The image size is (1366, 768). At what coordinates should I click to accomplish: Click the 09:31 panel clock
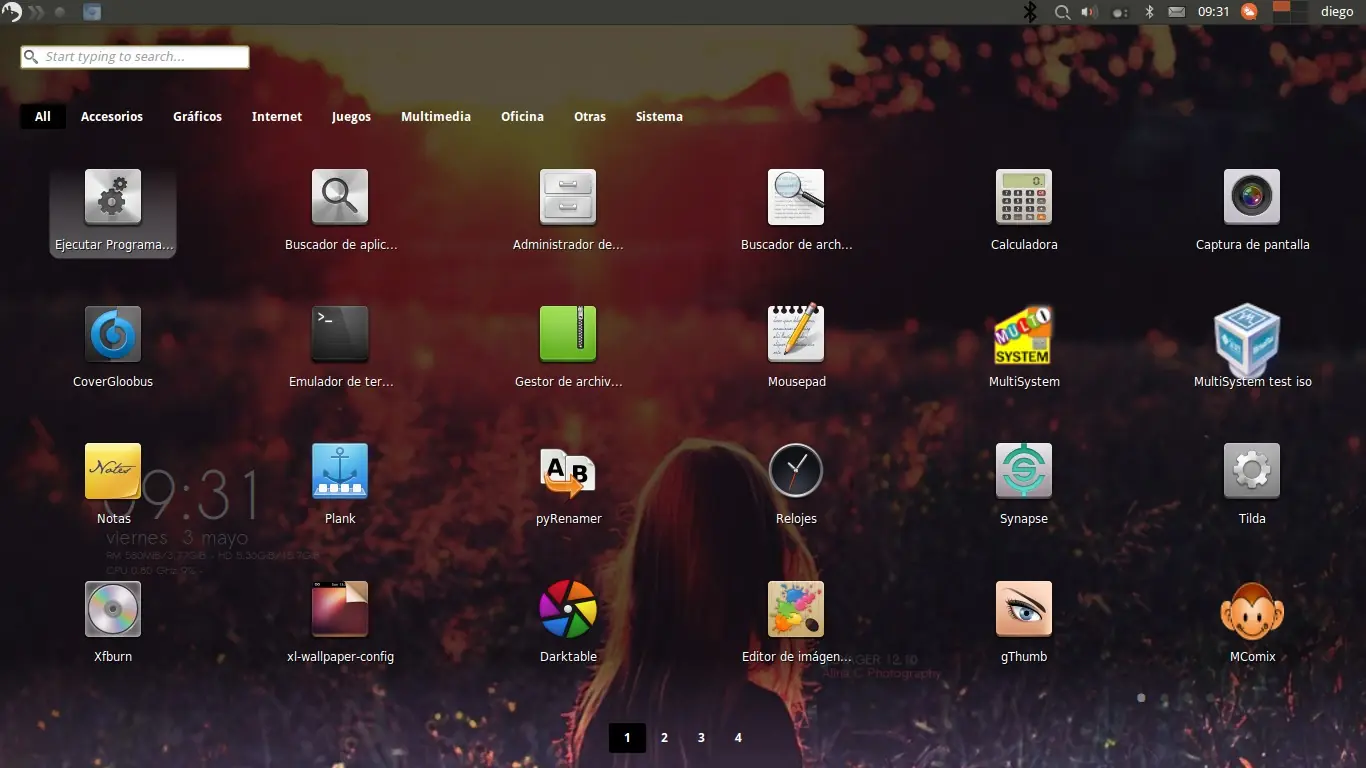pos(1213,12)
